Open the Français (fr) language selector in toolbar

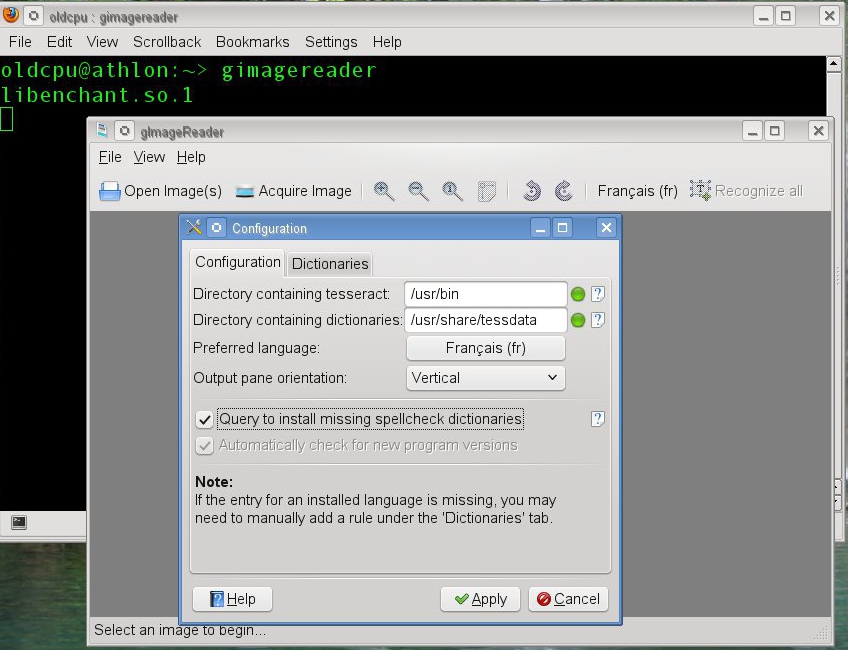pos(637,191)
